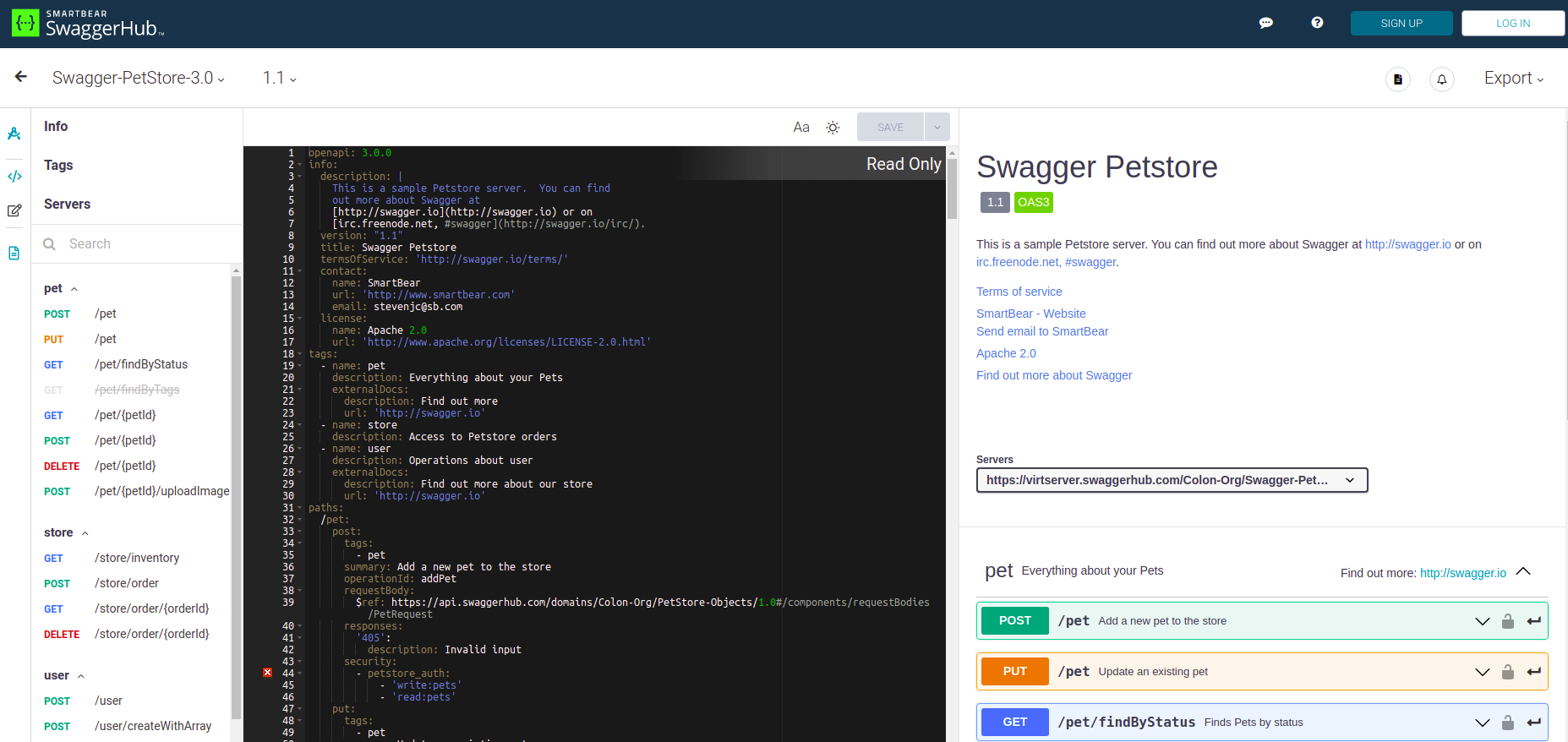Viewport: 1568px width, 742px height.
Task: Open the Export dropdown menu
Action: click(1513, 79)
